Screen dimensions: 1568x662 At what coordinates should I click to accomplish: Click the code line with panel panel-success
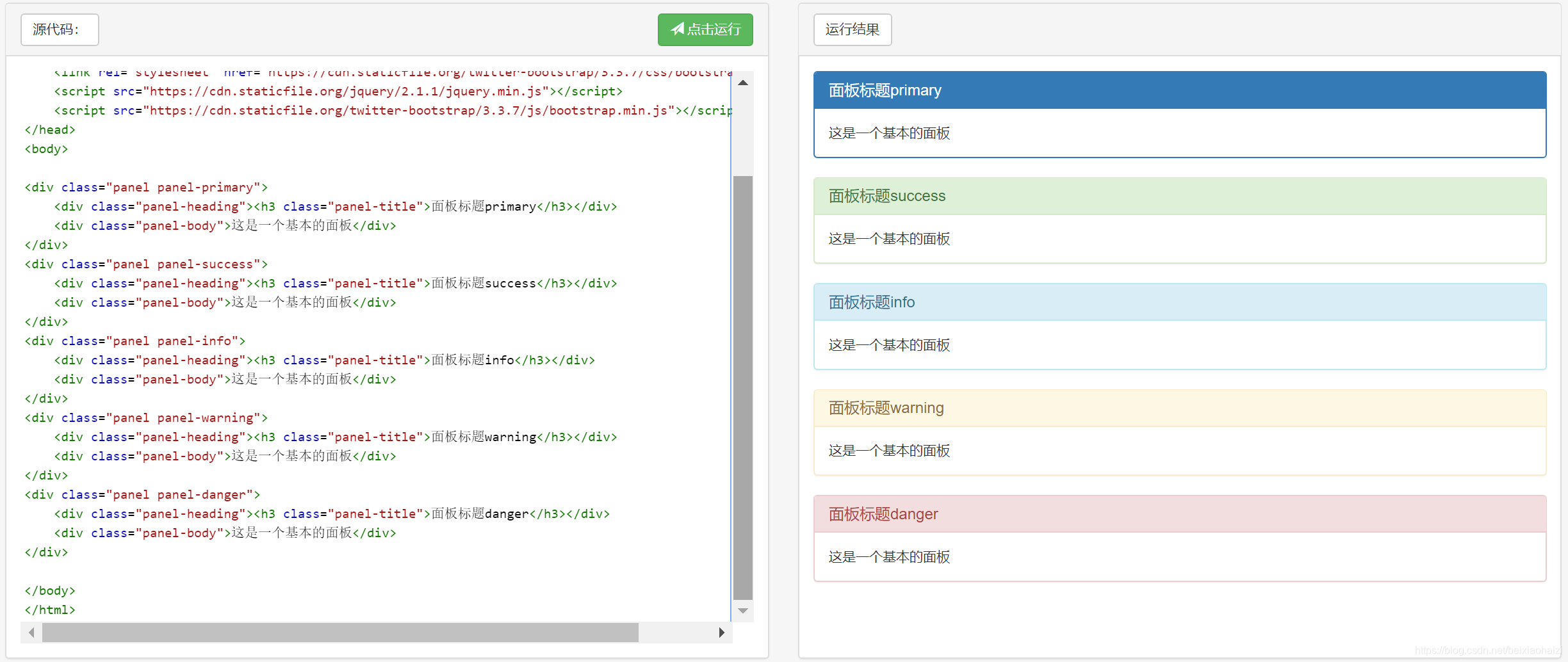146,264
